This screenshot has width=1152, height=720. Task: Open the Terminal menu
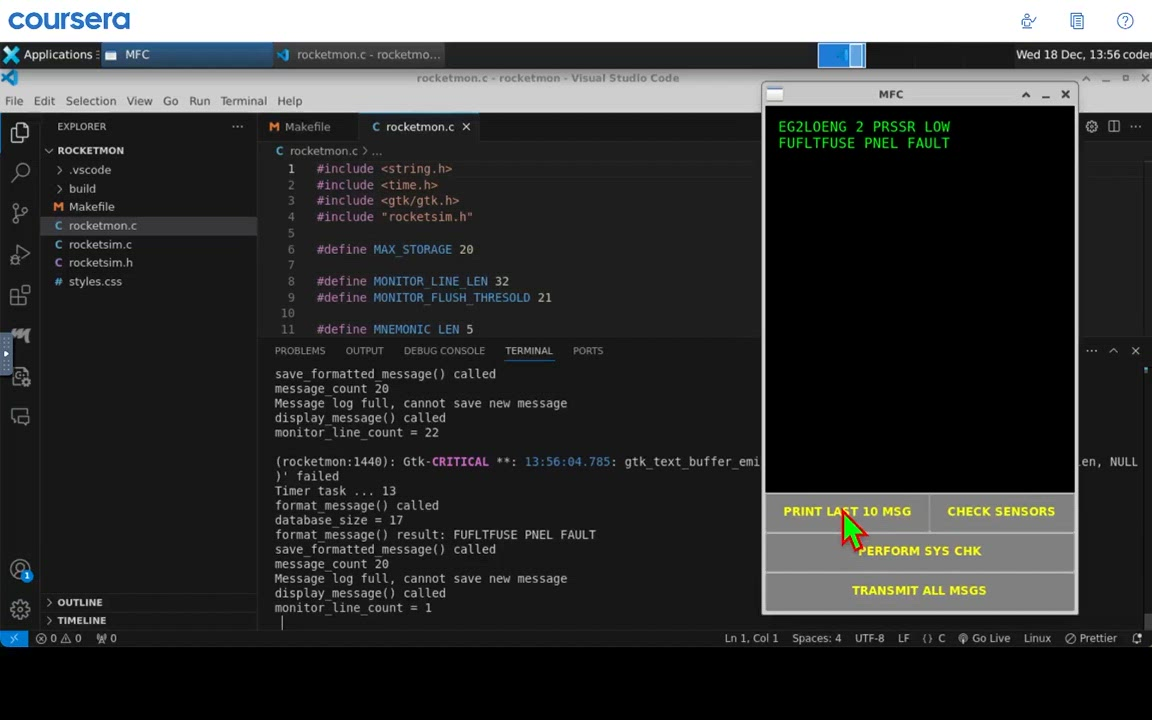pyautogui.click(x=243, y=101)
